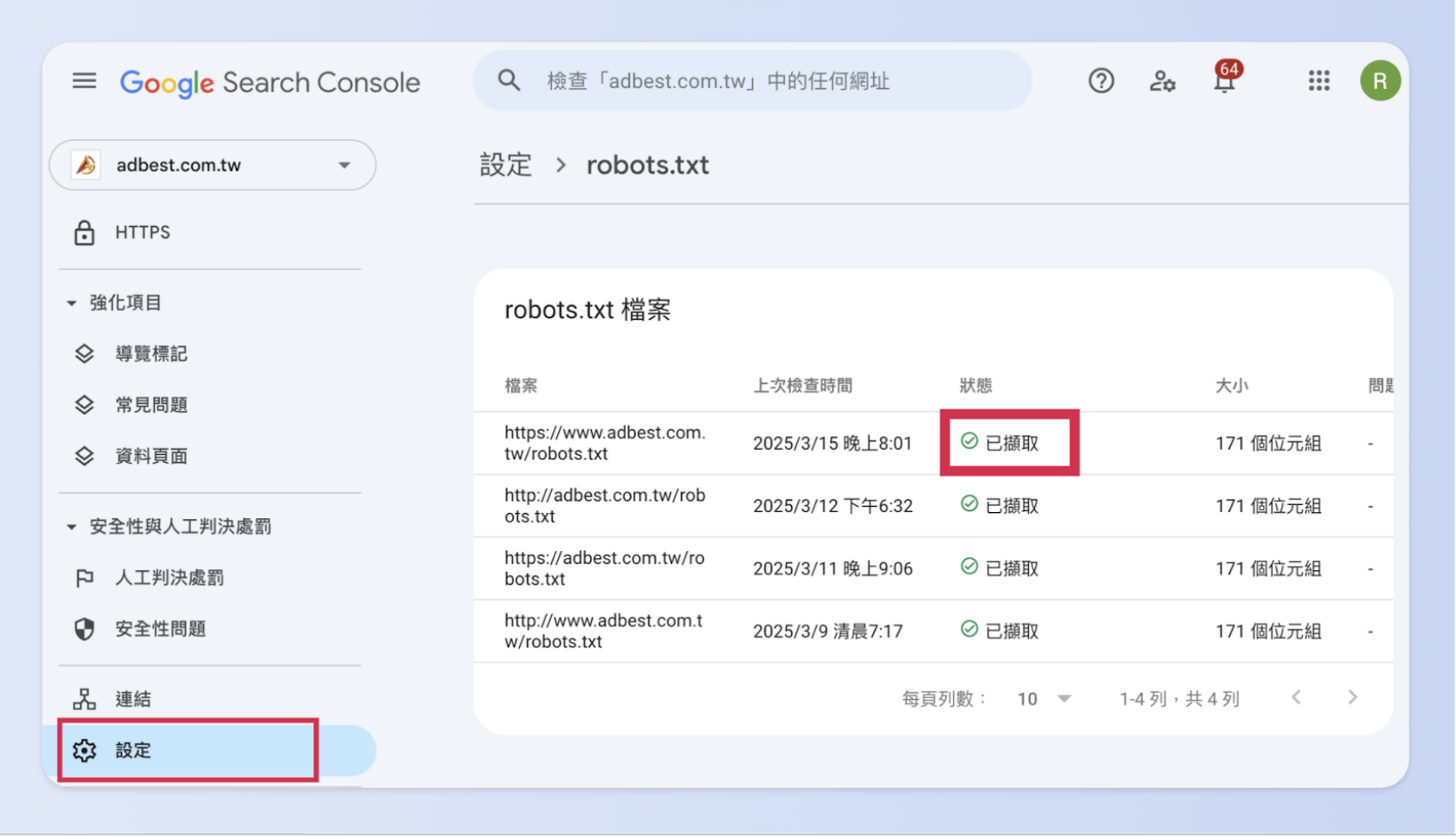Click the 大小 column header

1232,386
